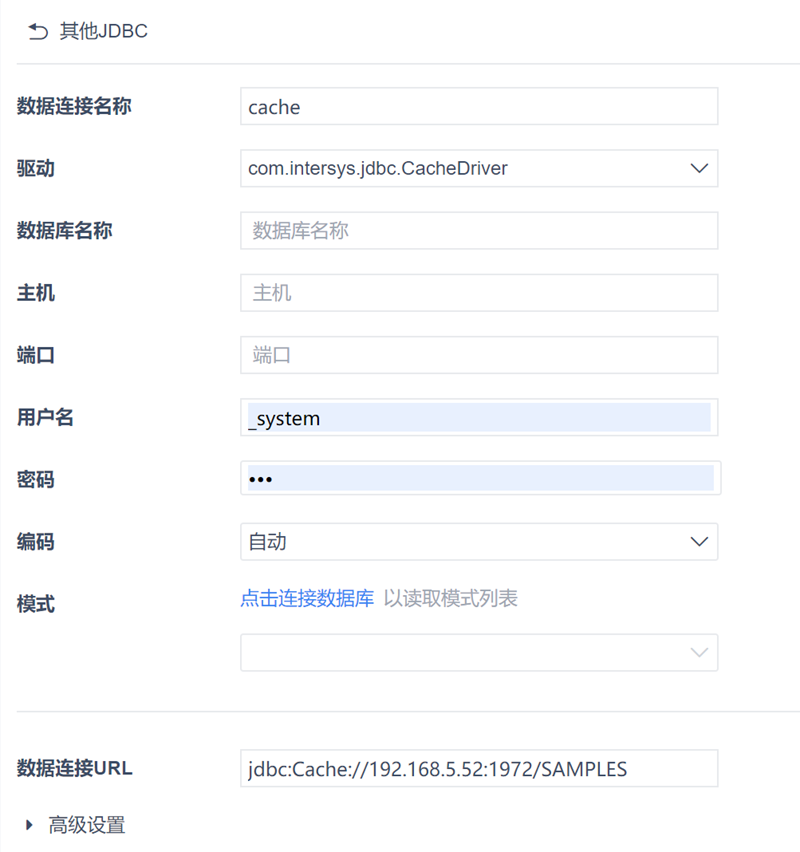Focus the 数据连接名称 field containing cache
Viewport: 800px width, 852px height.
479,107
